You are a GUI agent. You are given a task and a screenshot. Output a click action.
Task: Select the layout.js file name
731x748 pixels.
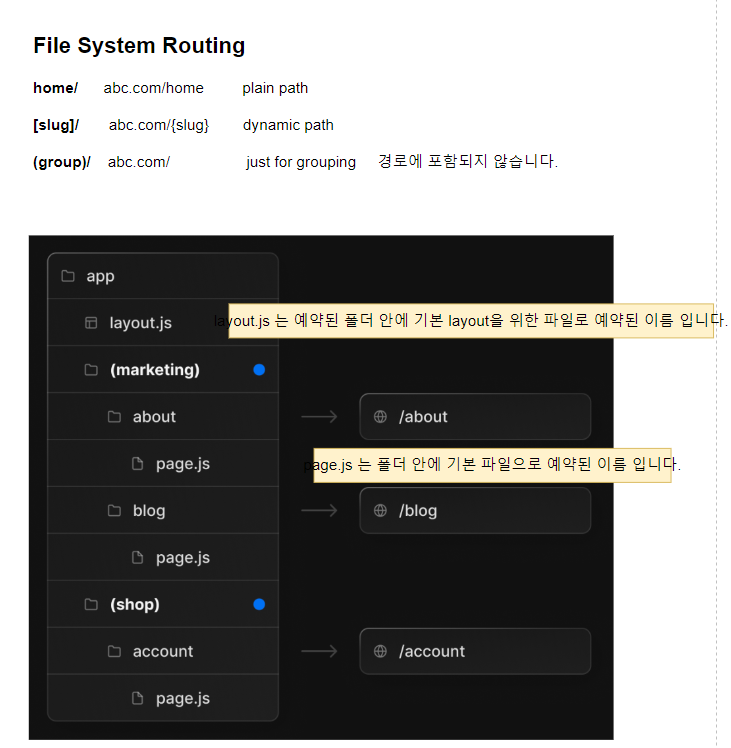pyautogui.click(x=141, y=323)
